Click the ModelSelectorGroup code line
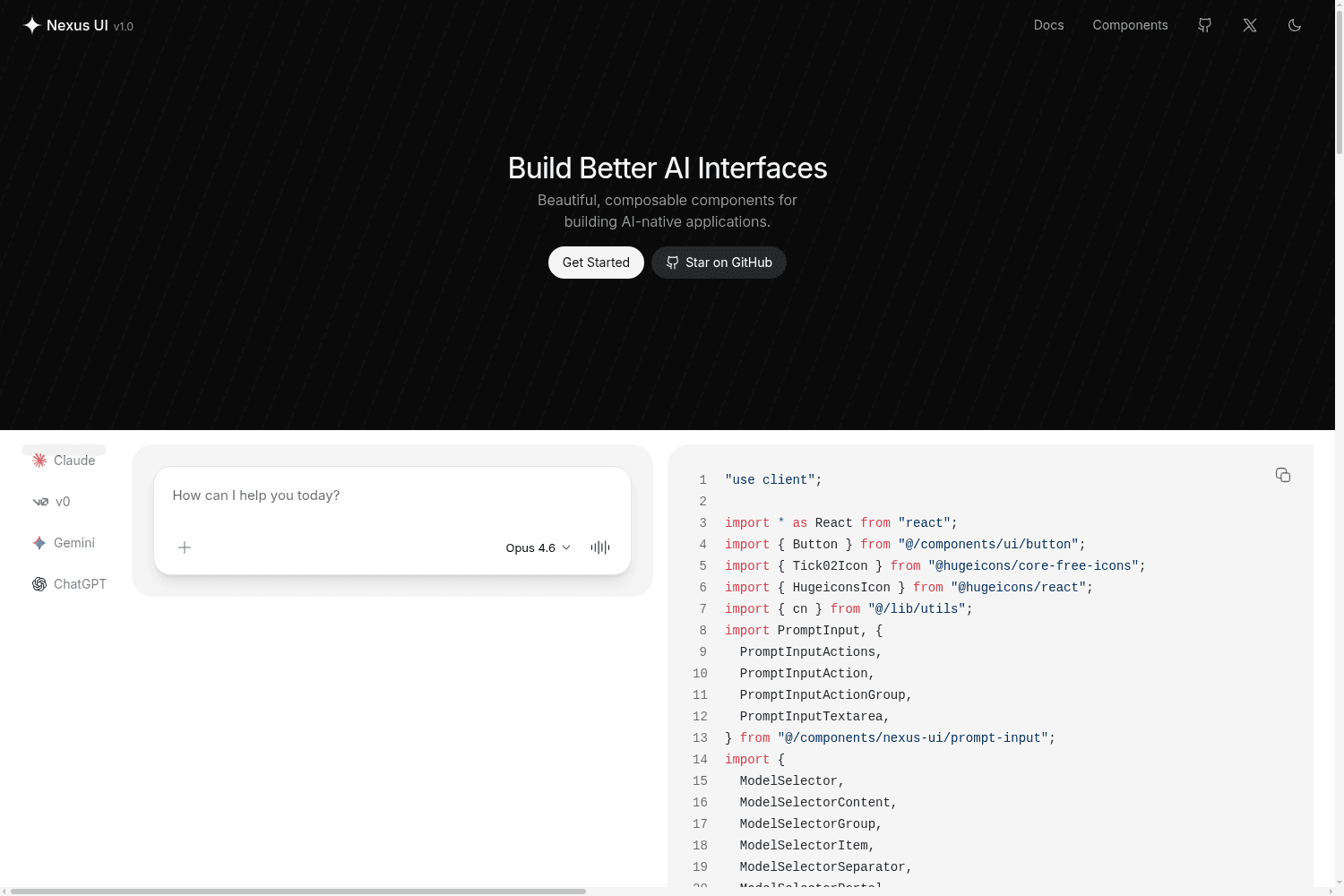Image resolution: width=1344 pixels, height=896 pixels. [x=811, y=824]
